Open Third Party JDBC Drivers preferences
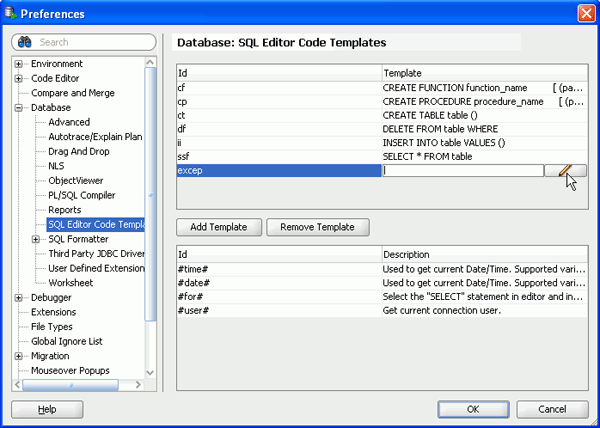The height and width of the screenshot is (428, 600). point(96,254)
